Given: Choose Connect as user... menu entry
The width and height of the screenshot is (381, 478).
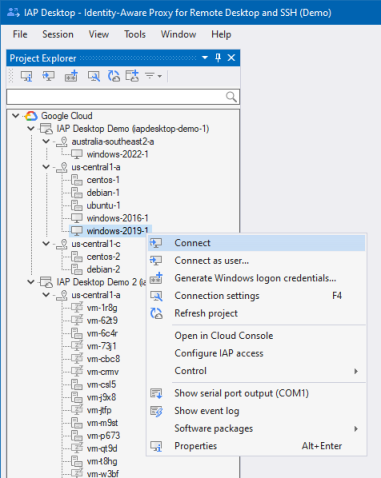Looking at the screenshot, I should click(256, 261).
